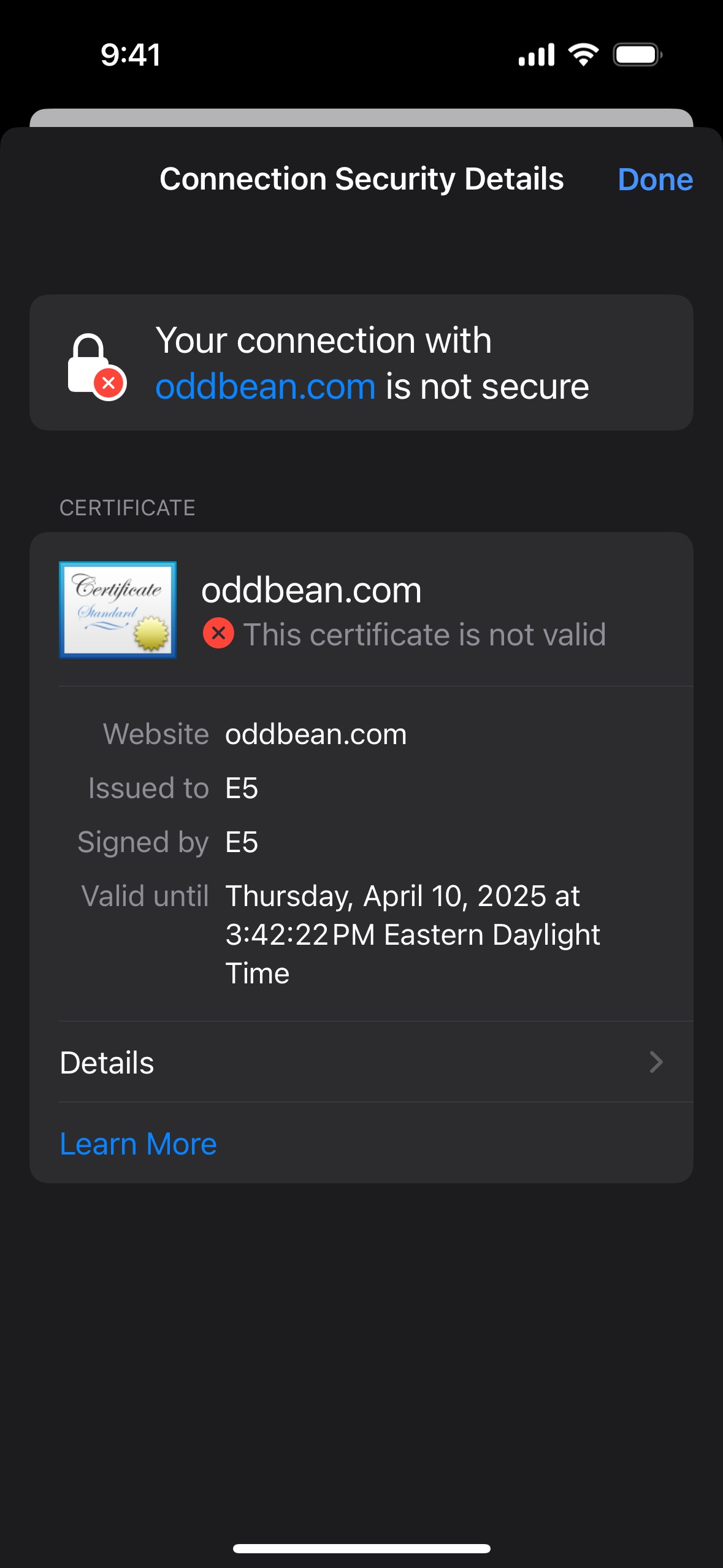Tap the Done button
The height and width of the screenshot is (1568, 723).
tap(654, 180)
